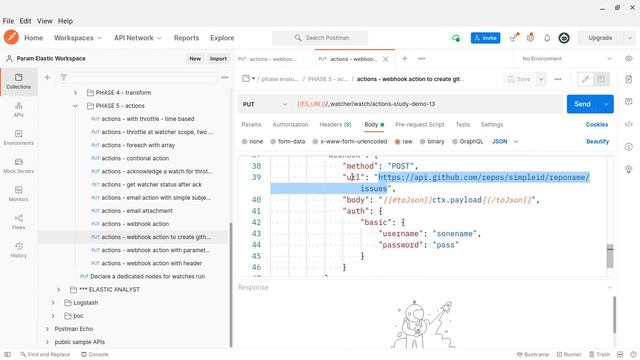Open the user avatar menu
The image size is (640, 360).
click(564, 38)
